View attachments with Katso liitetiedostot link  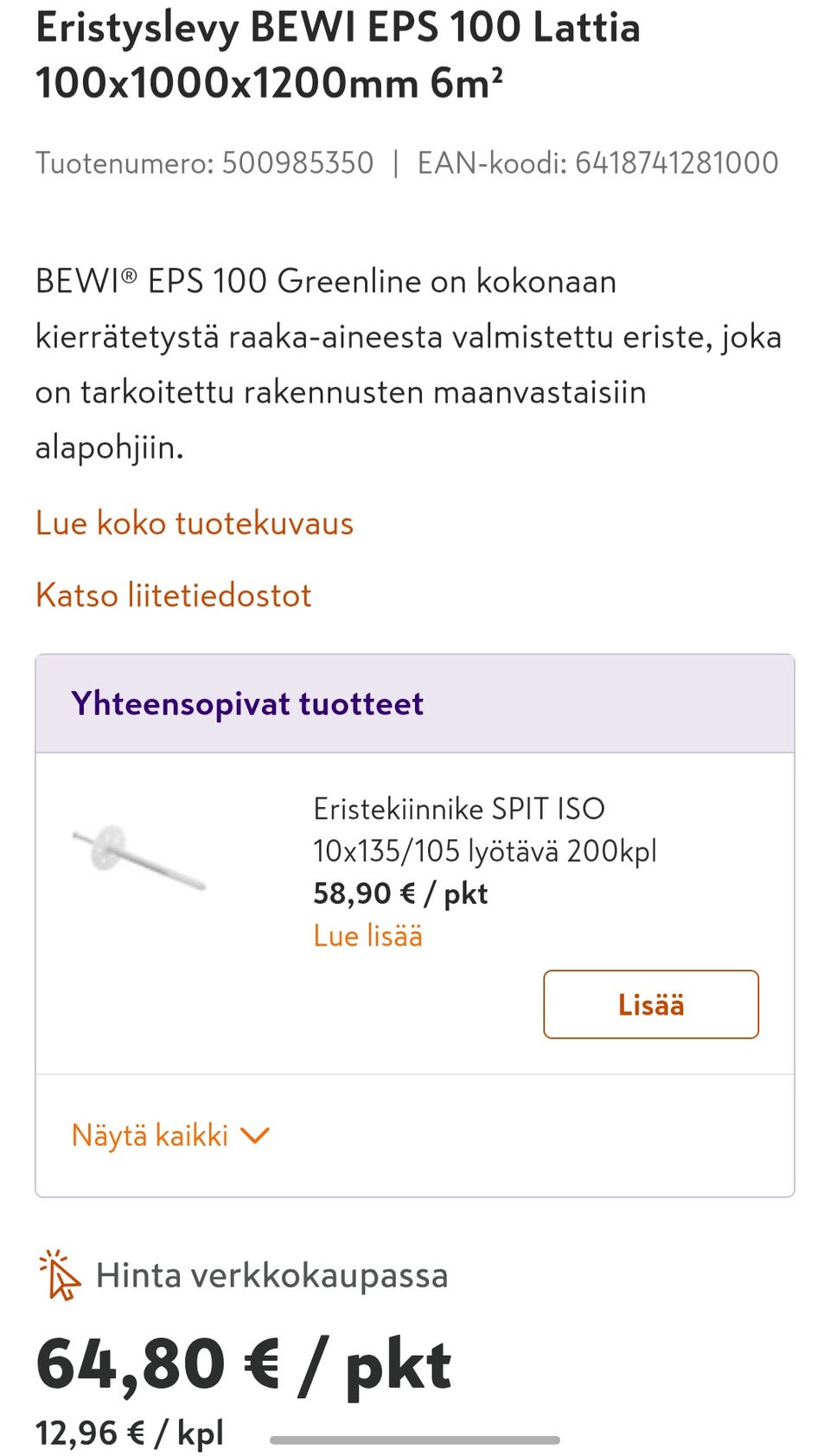pos(173,595)
